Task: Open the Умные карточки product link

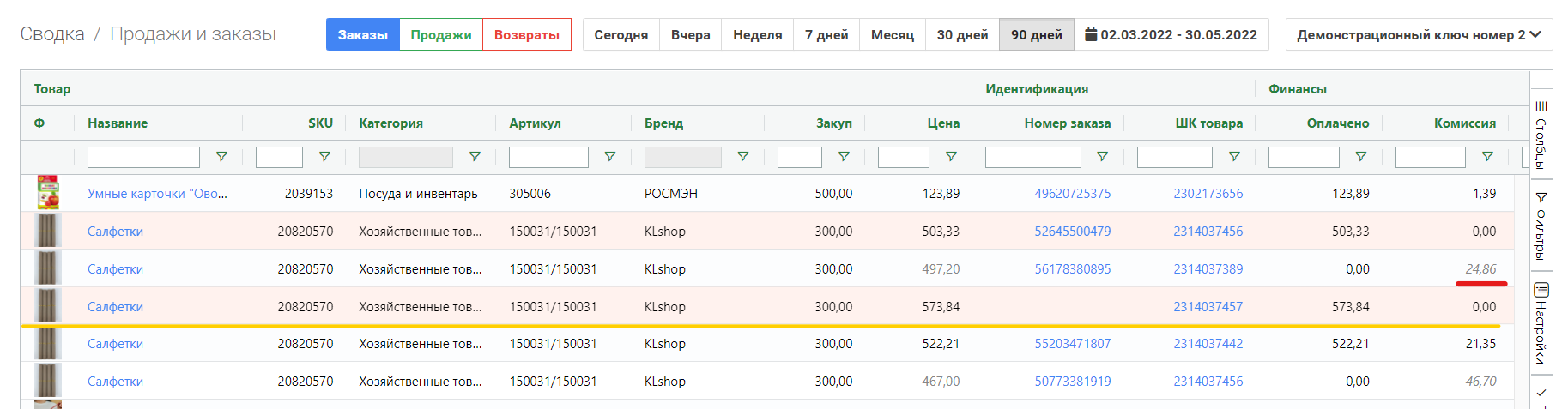Action: (157, 194)
